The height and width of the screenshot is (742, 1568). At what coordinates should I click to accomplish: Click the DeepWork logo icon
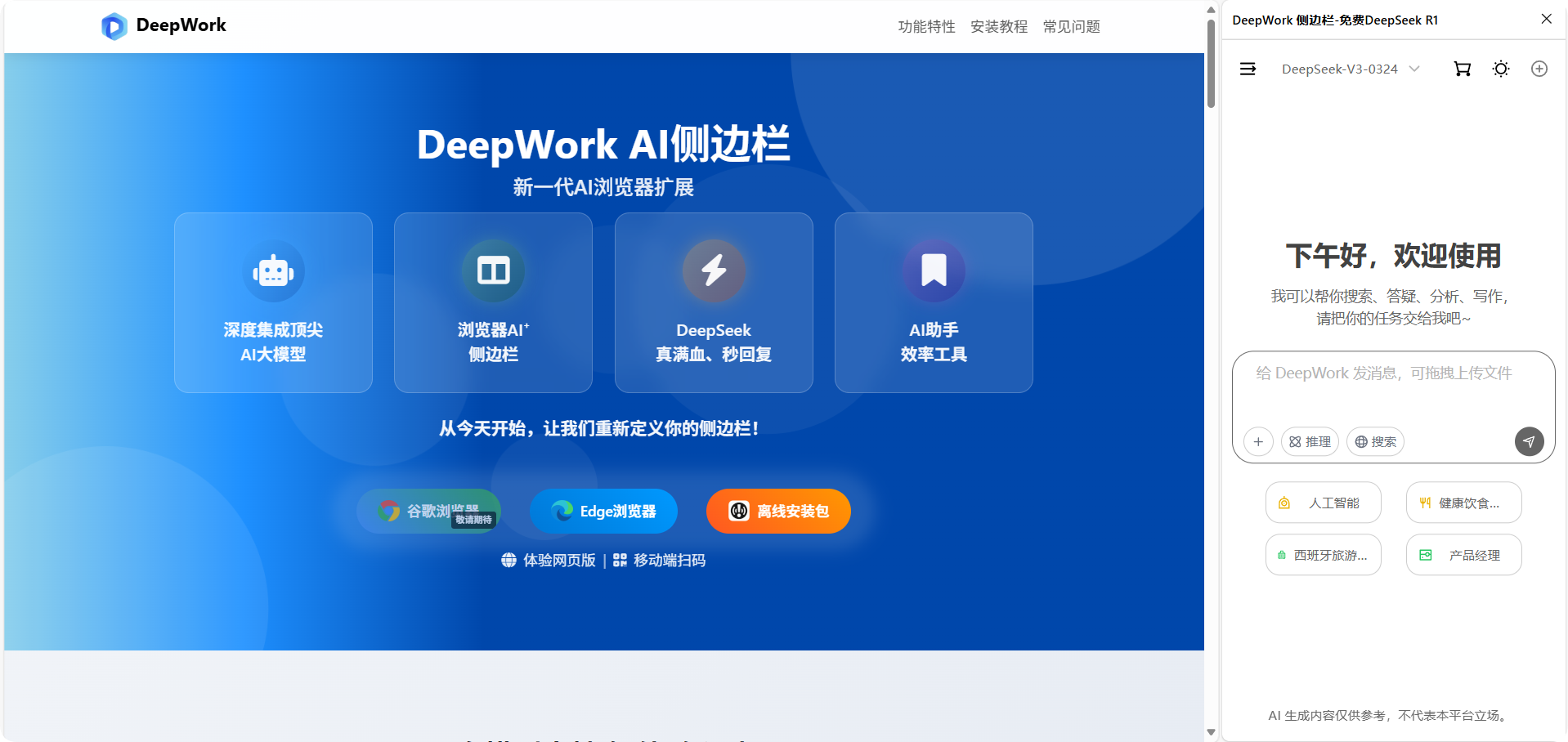(114, 26)
